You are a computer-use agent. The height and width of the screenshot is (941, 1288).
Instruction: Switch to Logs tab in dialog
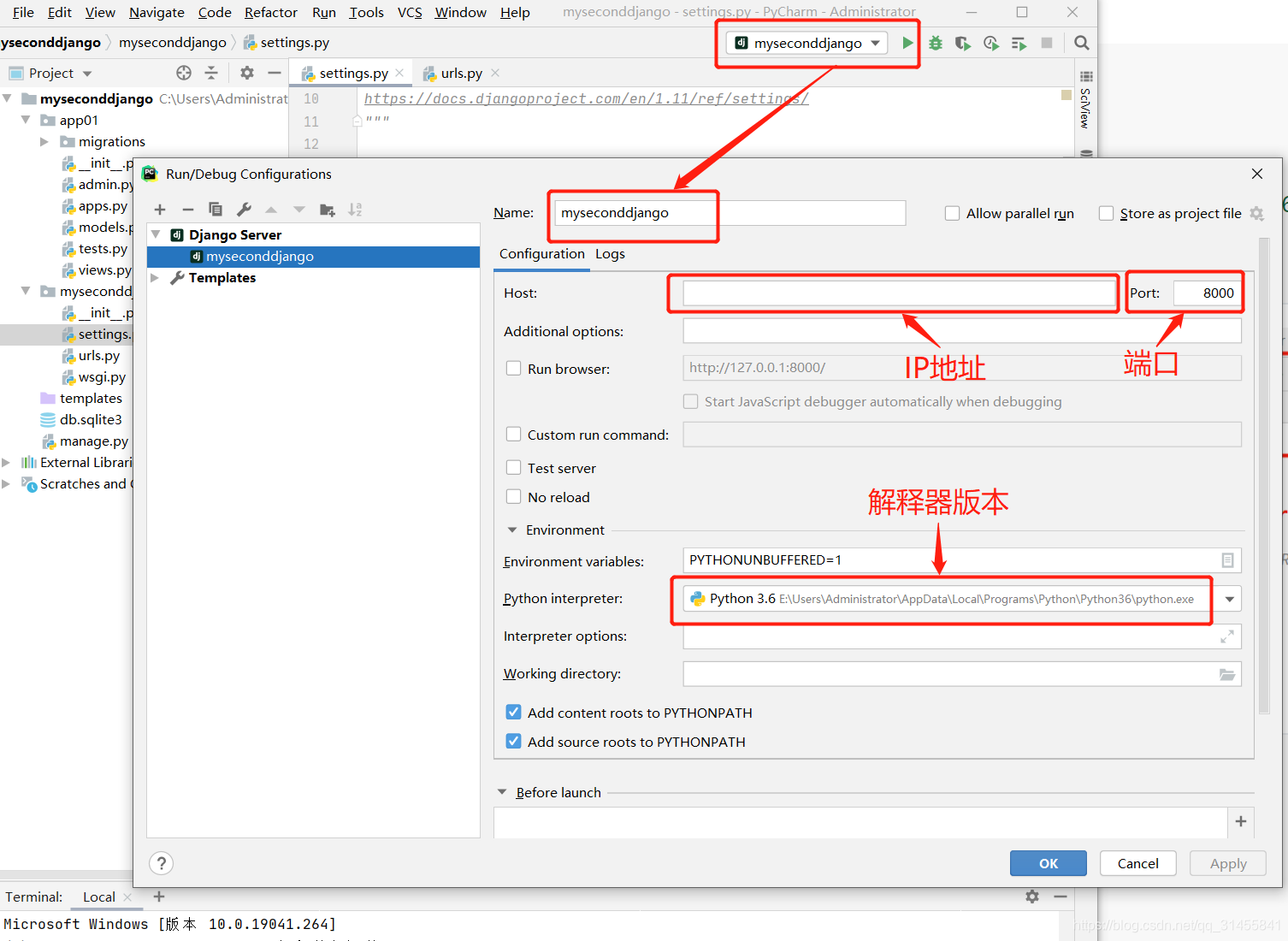click(610, 254)
